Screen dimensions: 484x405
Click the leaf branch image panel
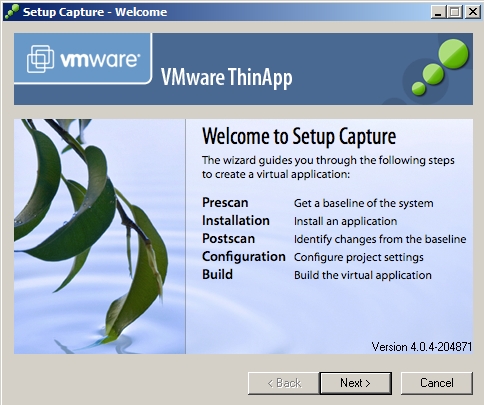tap(100, 236)
